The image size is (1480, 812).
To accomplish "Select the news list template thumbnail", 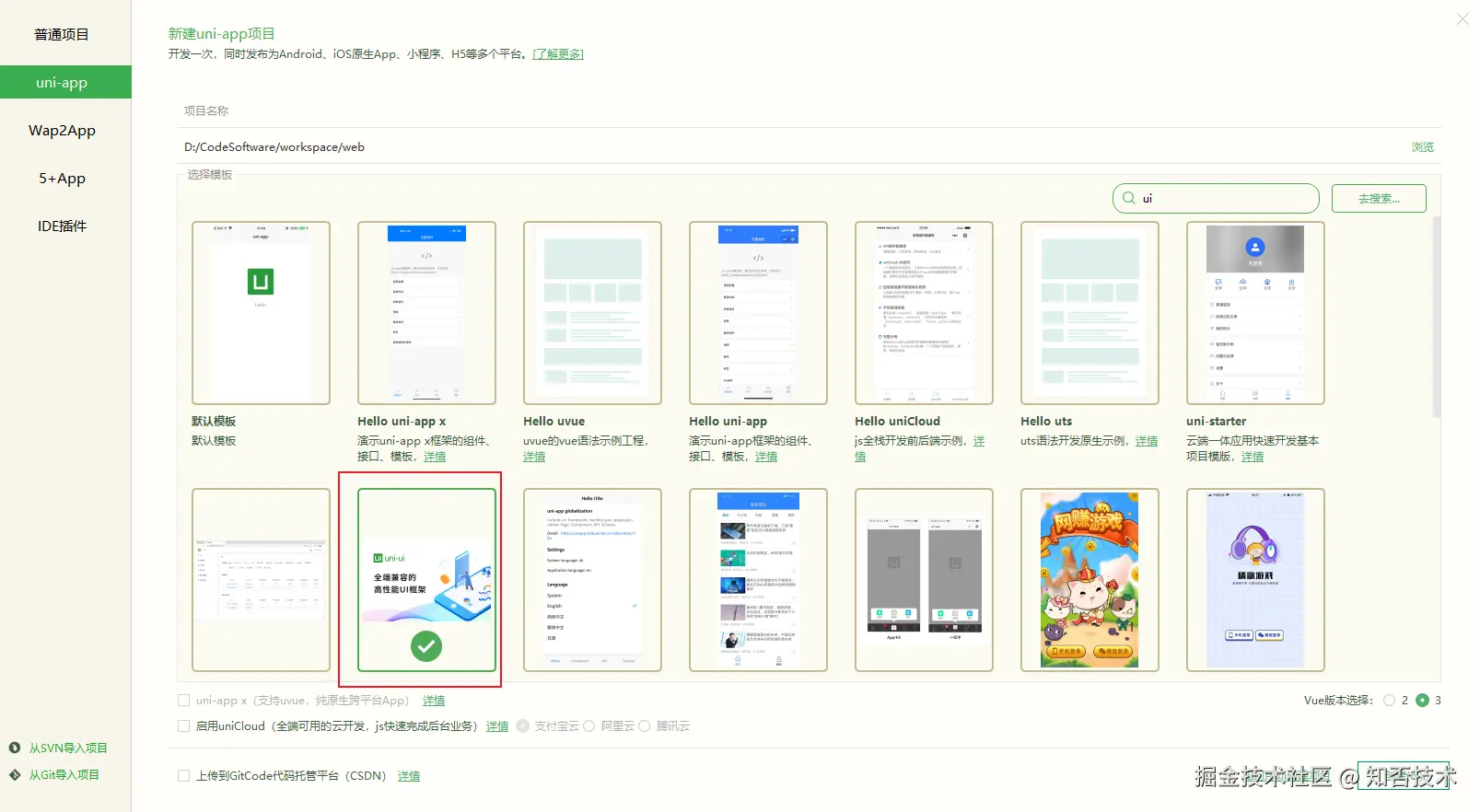I will 758,580.
